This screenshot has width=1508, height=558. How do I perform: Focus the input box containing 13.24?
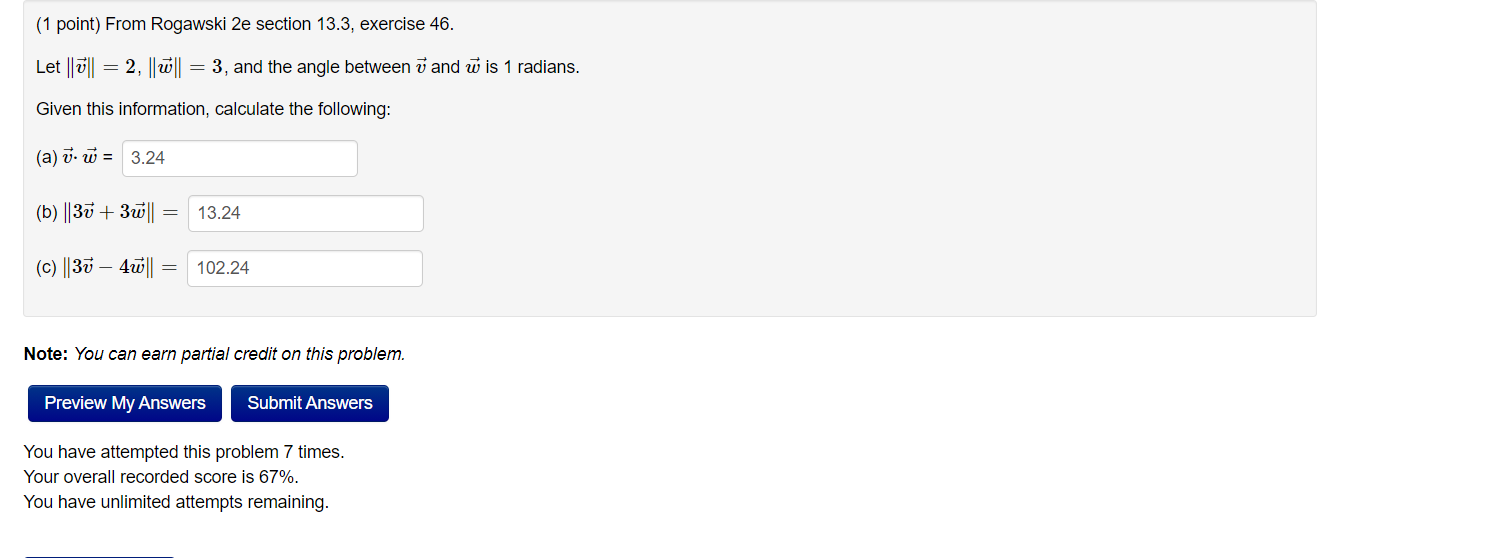pyautogui.click(x=306, y=213)
